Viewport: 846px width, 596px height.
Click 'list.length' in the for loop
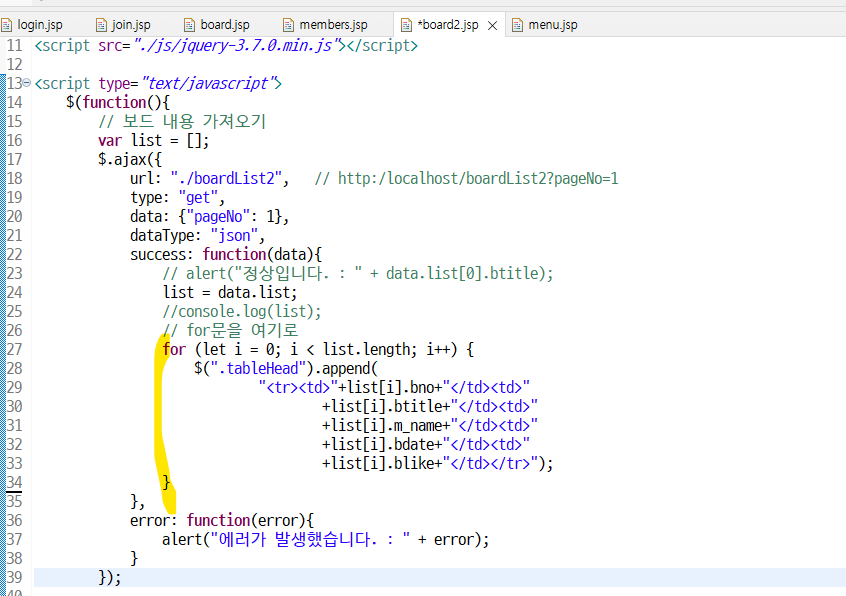366,350
